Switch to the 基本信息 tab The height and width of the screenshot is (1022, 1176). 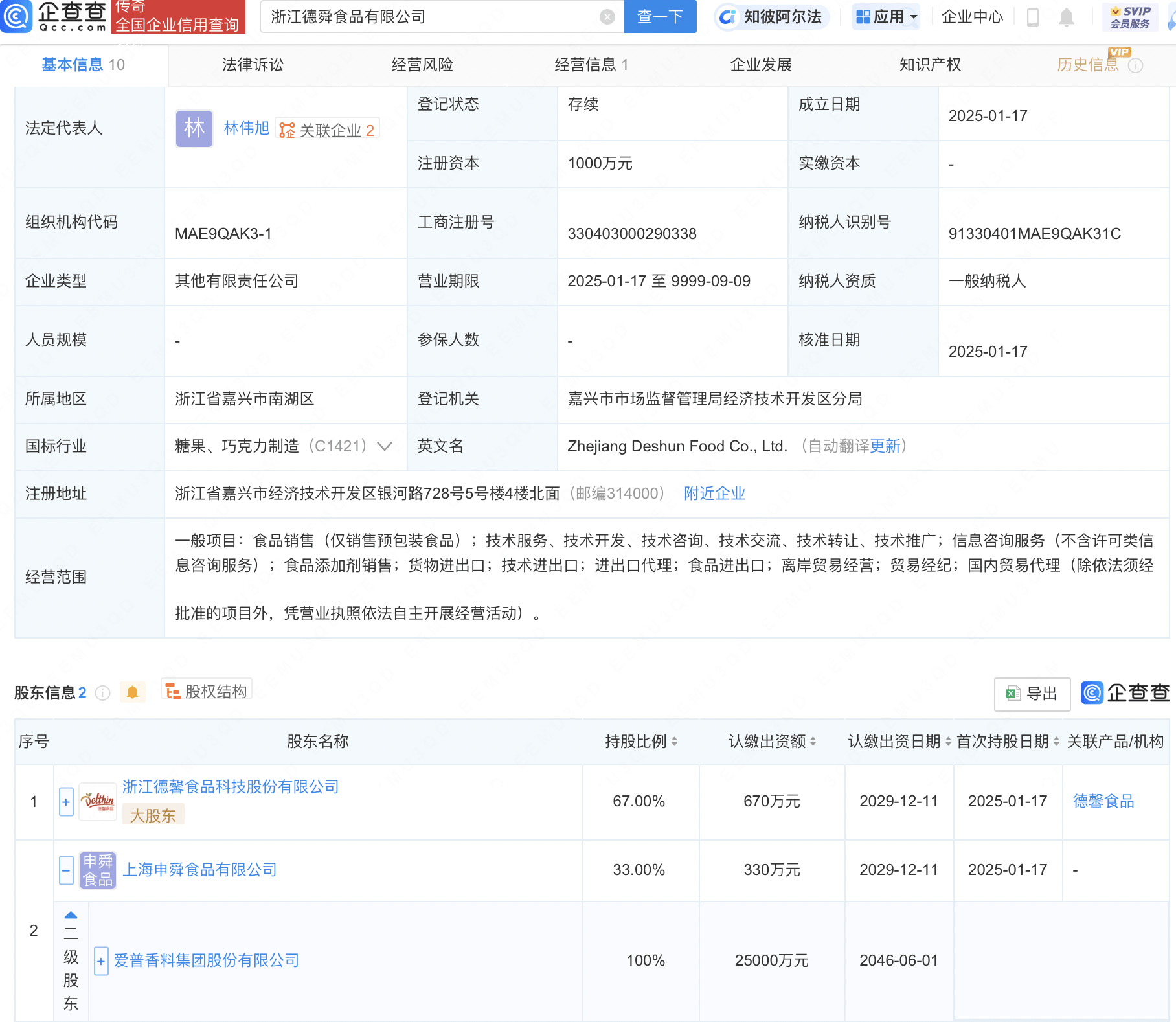[83, 65]
